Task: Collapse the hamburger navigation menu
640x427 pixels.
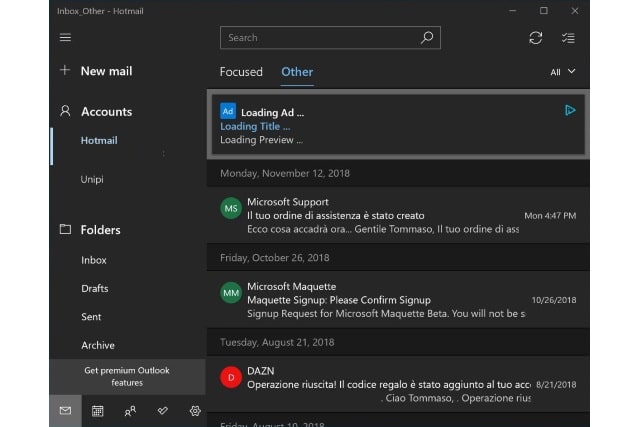Action: [x=65, y=38]
